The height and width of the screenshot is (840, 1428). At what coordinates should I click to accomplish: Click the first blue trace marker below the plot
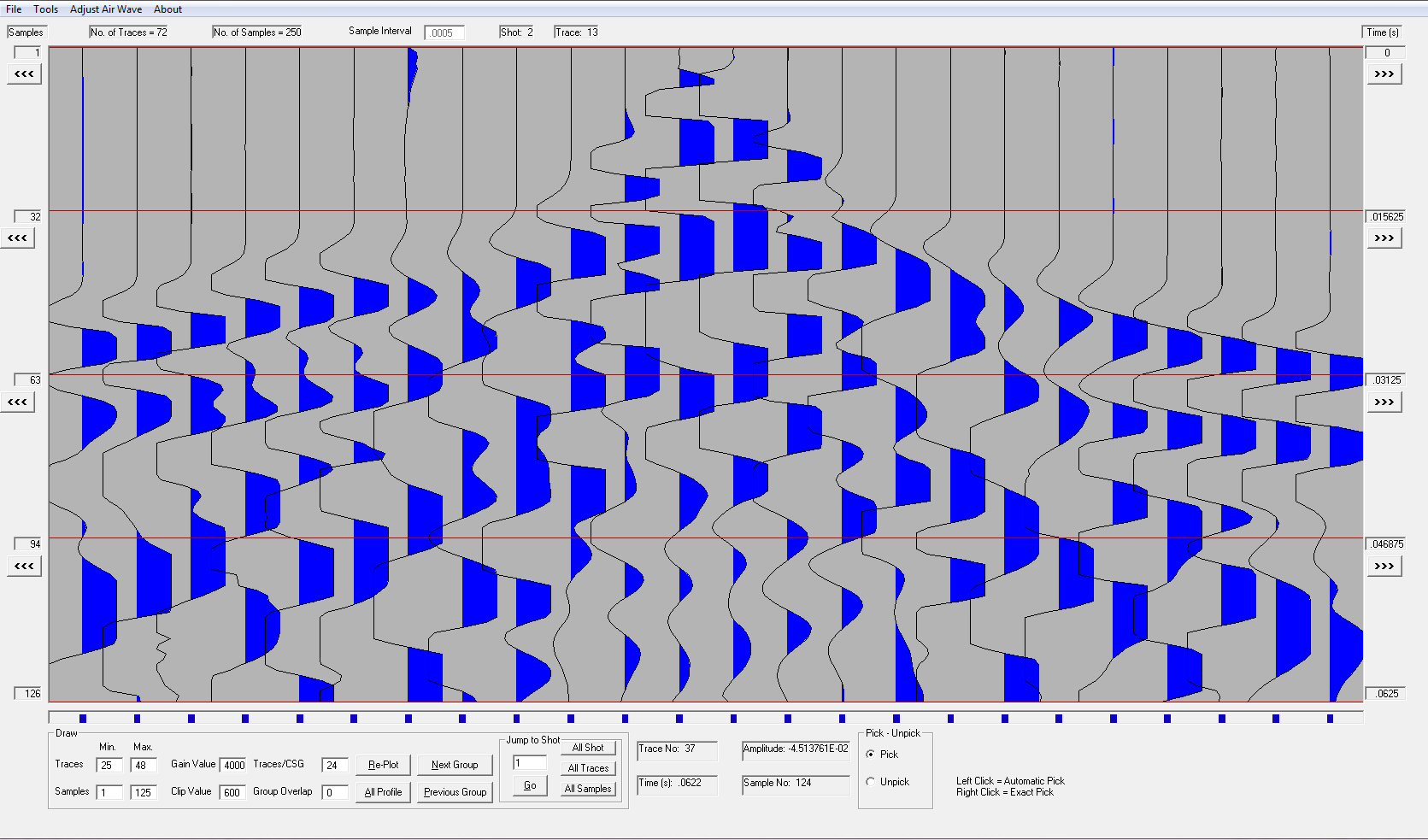pyautogui.click(x=83, y=719)
